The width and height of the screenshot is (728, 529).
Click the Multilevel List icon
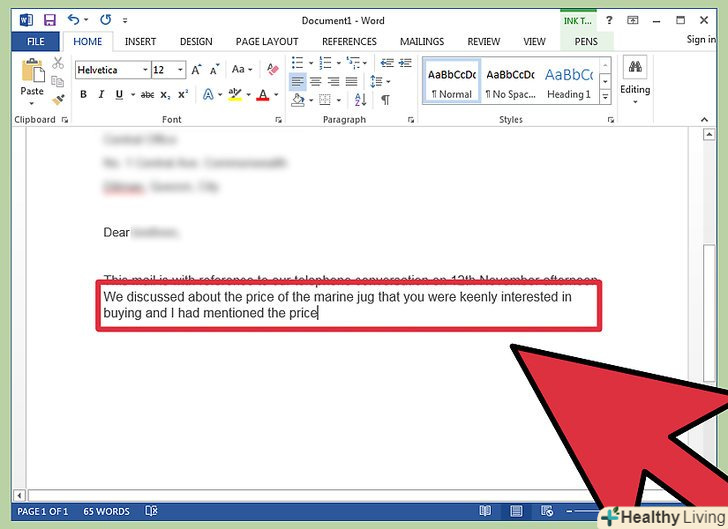353,62
